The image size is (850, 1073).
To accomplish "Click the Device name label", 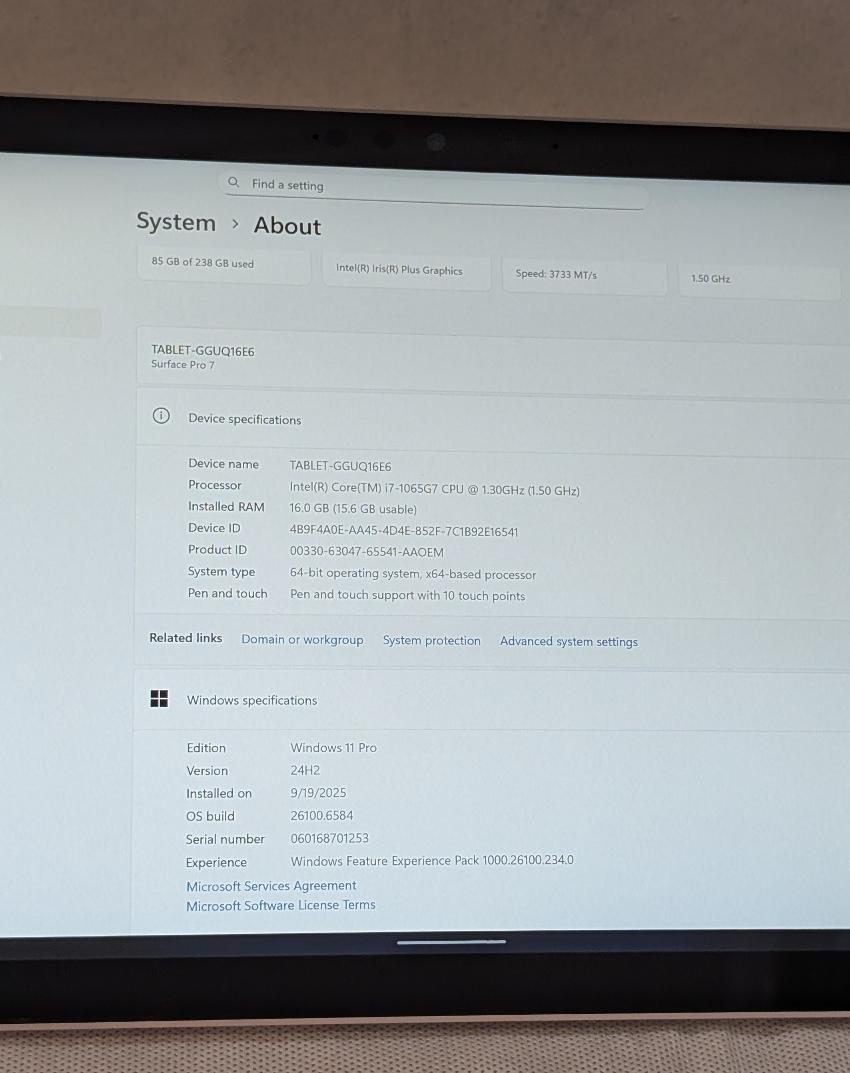I will (223, 464).
